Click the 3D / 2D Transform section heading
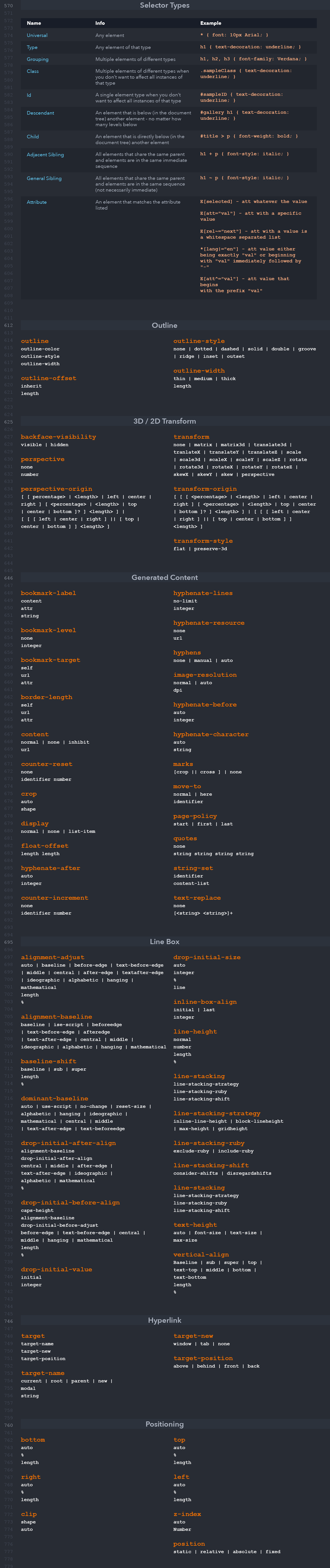 (x=165, y=421)
